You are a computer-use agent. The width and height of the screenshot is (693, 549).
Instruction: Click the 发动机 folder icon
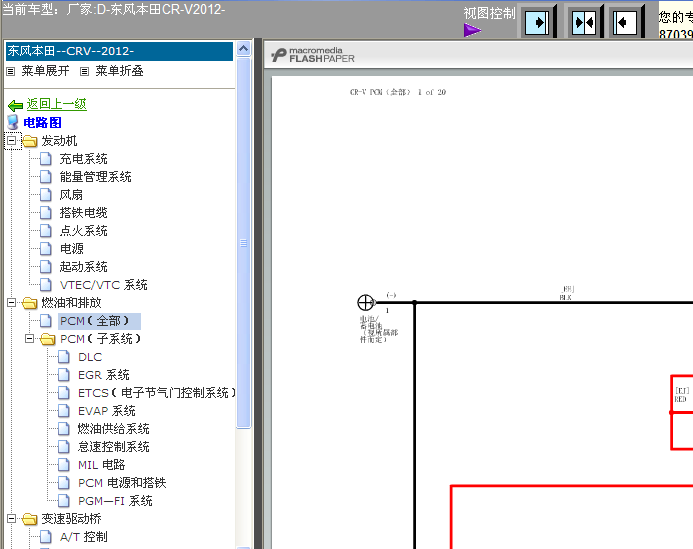[x=30, y=141]
